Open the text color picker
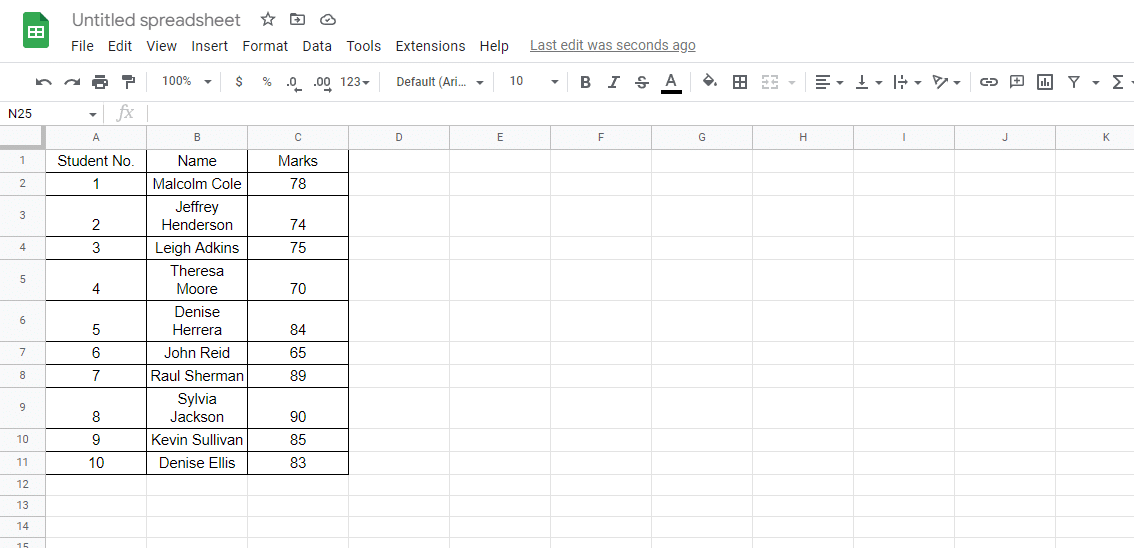Screen dimensions: 1134x548 click(671, 82)
